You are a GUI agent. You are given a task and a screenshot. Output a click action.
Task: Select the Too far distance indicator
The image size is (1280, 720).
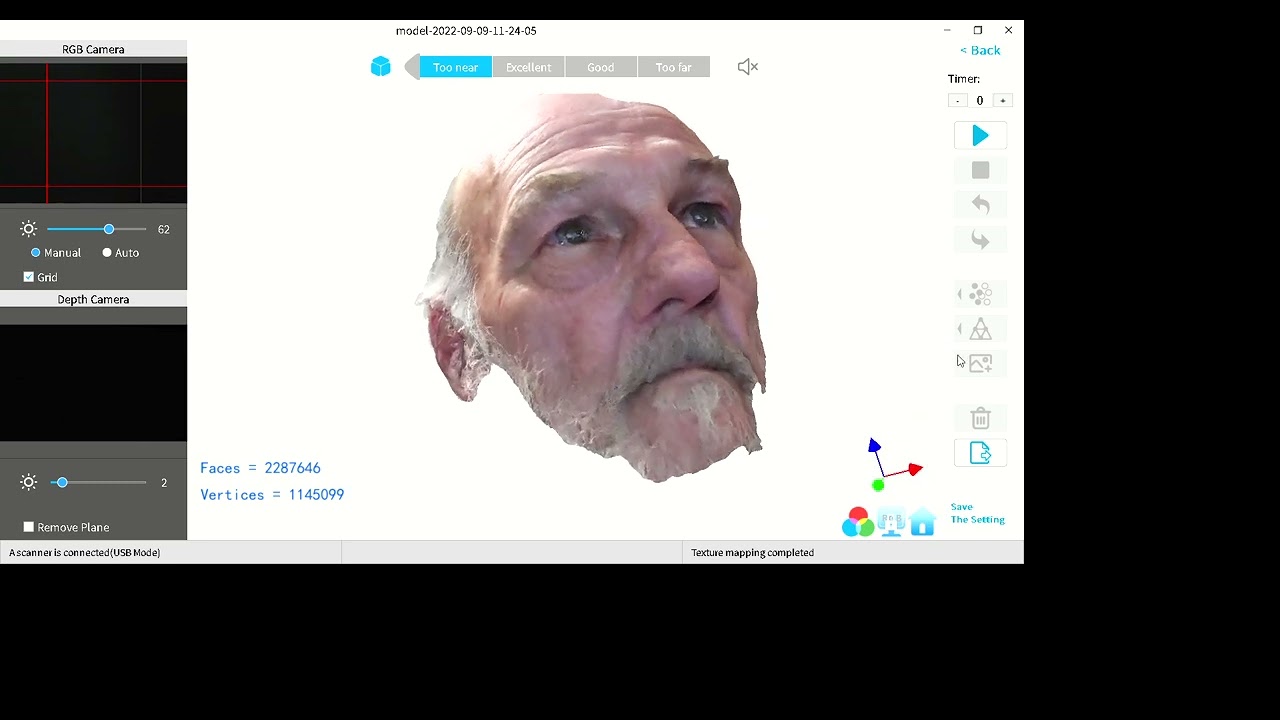pyautogui.click(x=673, y=67)
